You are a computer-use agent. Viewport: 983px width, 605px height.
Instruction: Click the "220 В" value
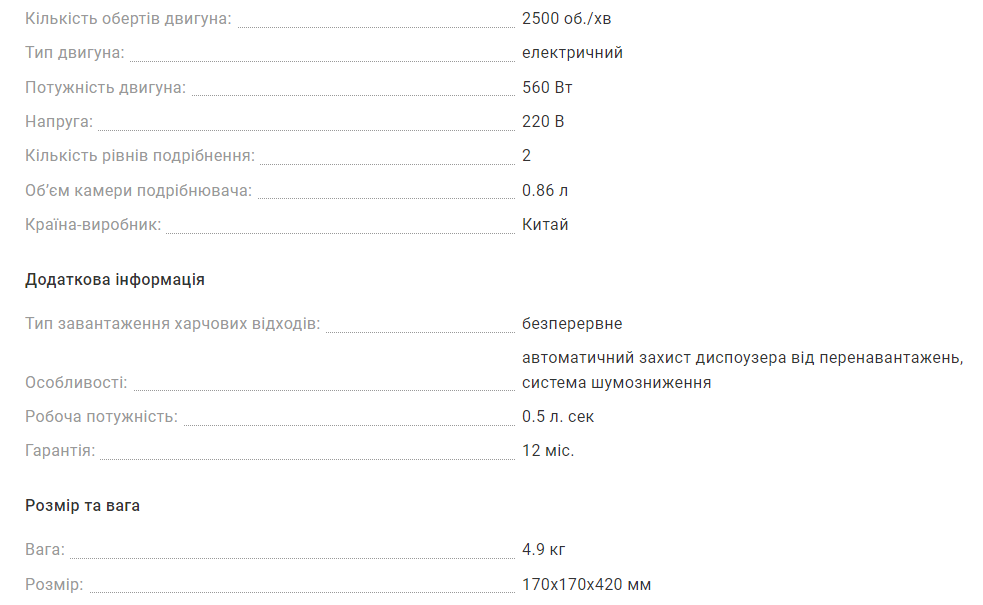point(543,122)
